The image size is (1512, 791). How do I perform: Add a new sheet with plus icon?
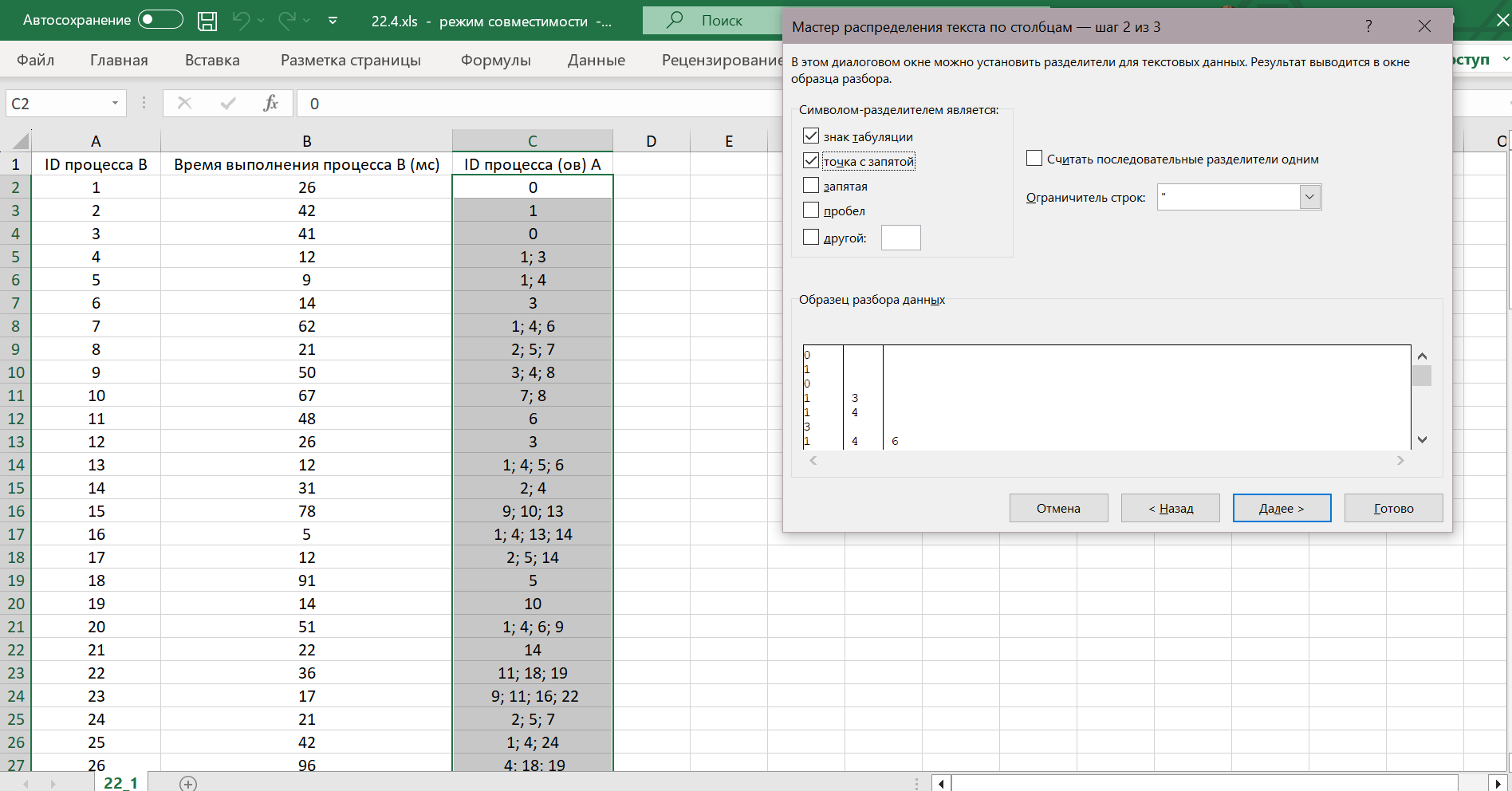188,783
